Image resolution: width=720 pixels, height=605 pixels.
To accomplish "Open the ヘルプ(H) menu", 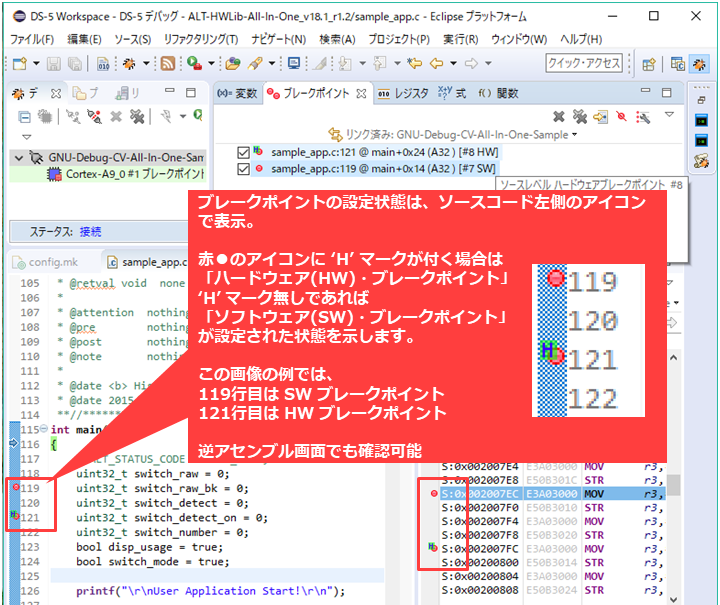I will coord(581,39).
